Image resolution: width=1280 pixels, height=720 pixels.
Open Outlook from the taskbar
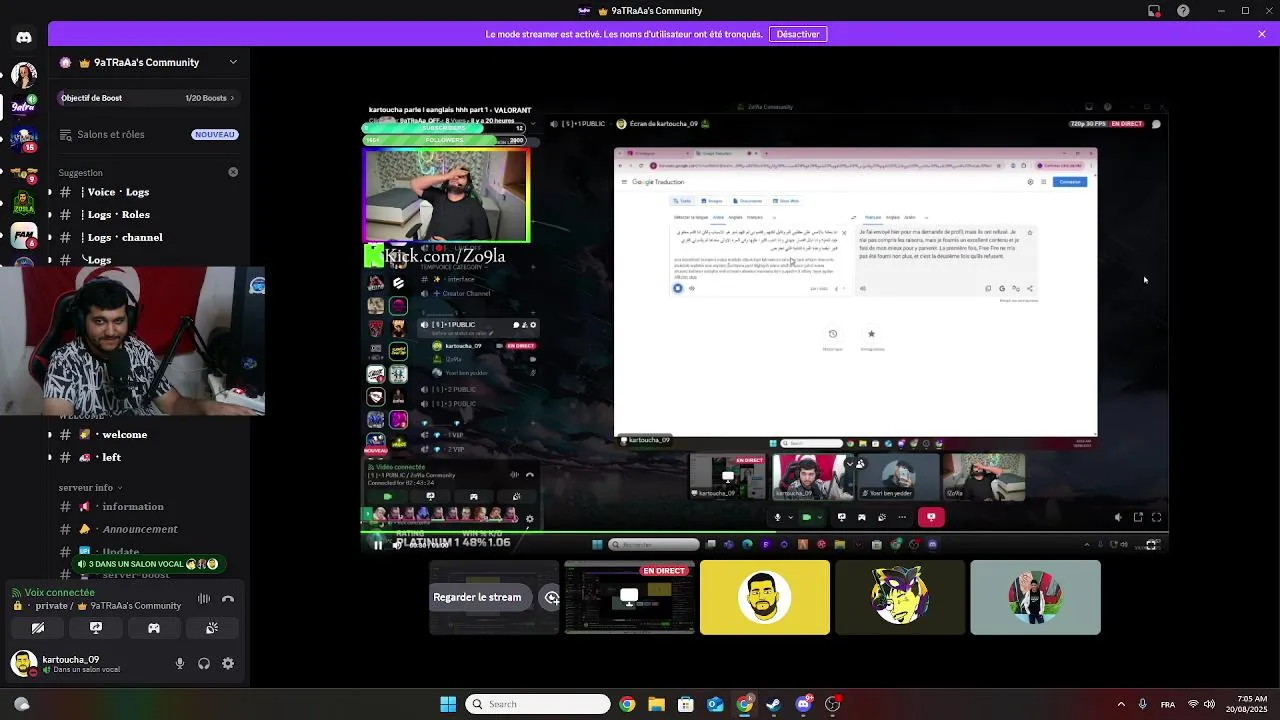click(x=715, y=704)
